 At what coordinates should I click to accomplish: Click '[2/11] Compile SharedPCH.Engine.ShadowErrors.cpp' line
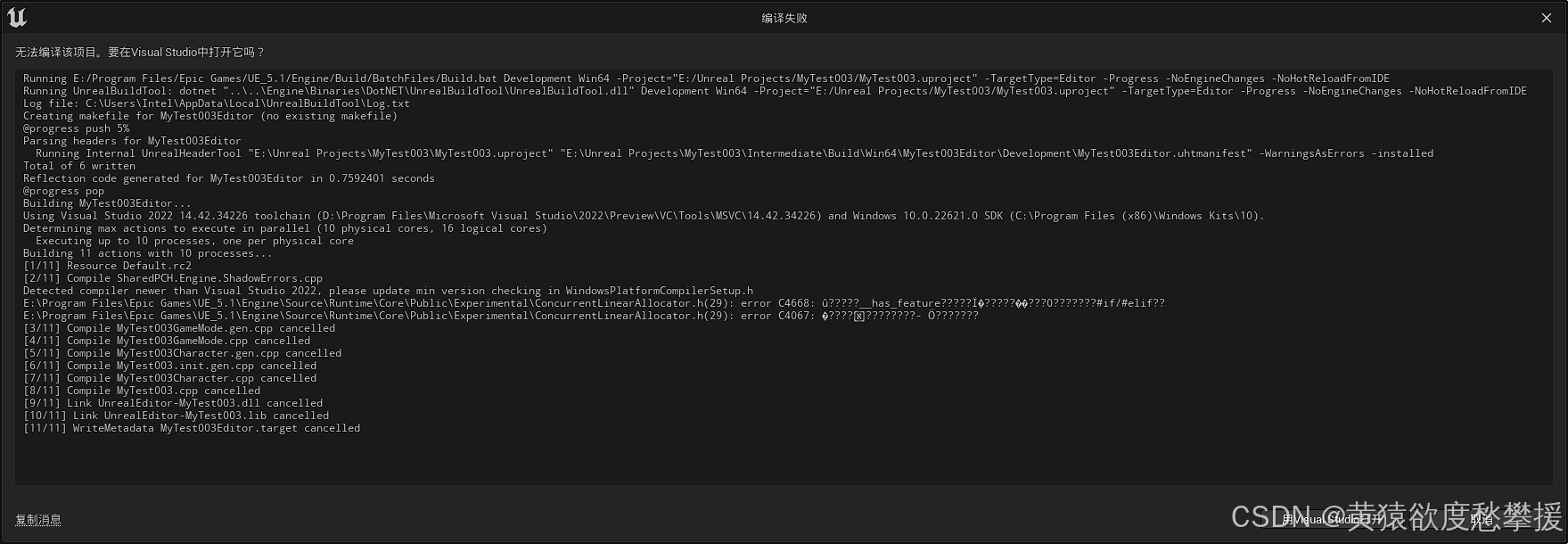pyautogui.click(x=173, y=278)
